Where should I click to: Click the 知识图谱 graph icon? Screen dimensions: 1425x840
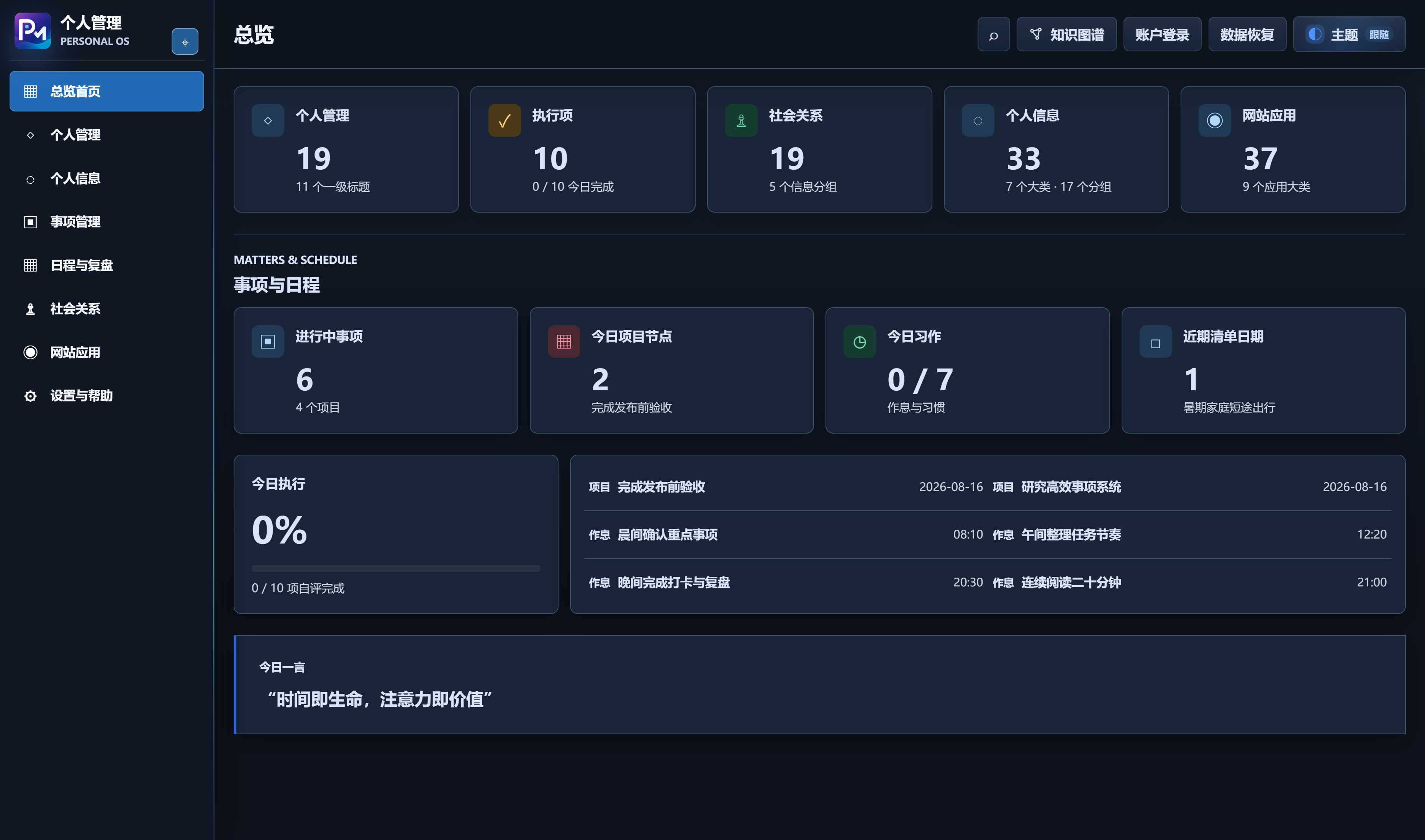(x=1035, y=34)
